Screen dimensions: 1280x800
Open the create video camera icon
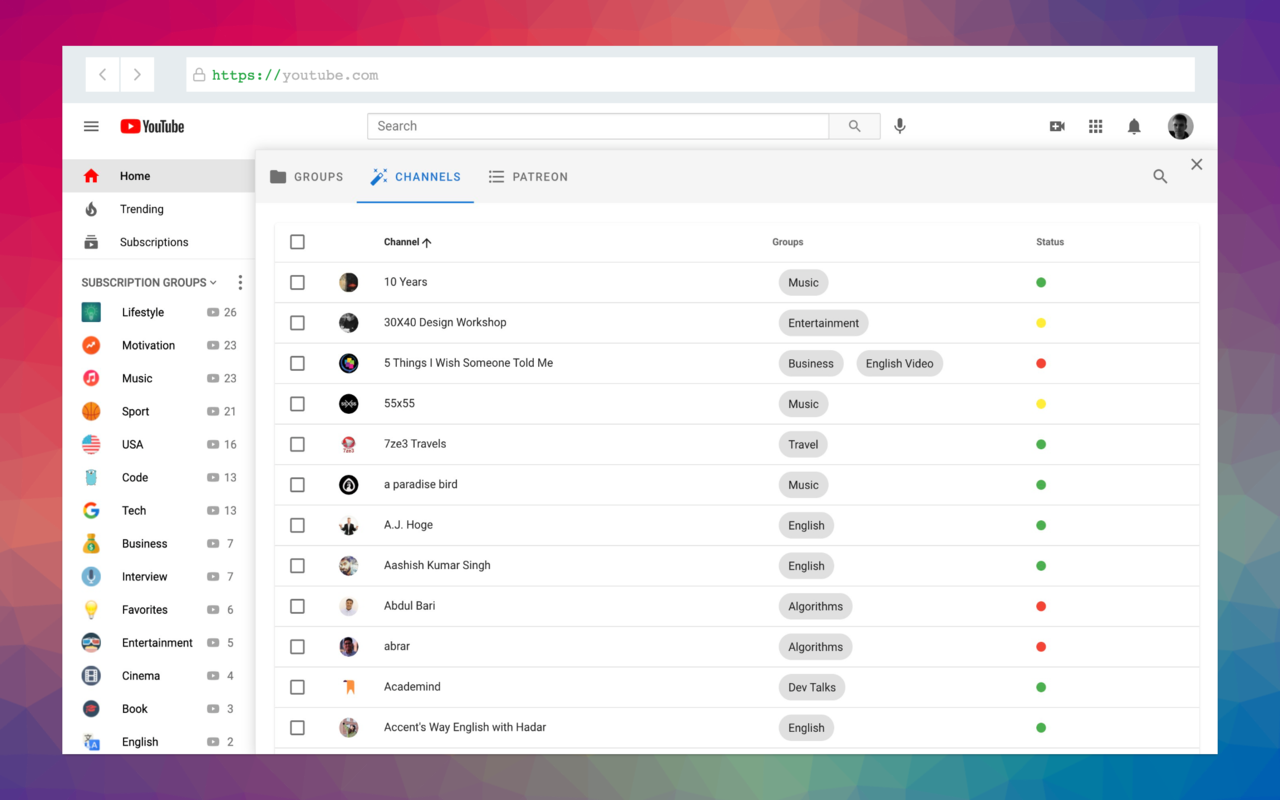click(1057, 126)
